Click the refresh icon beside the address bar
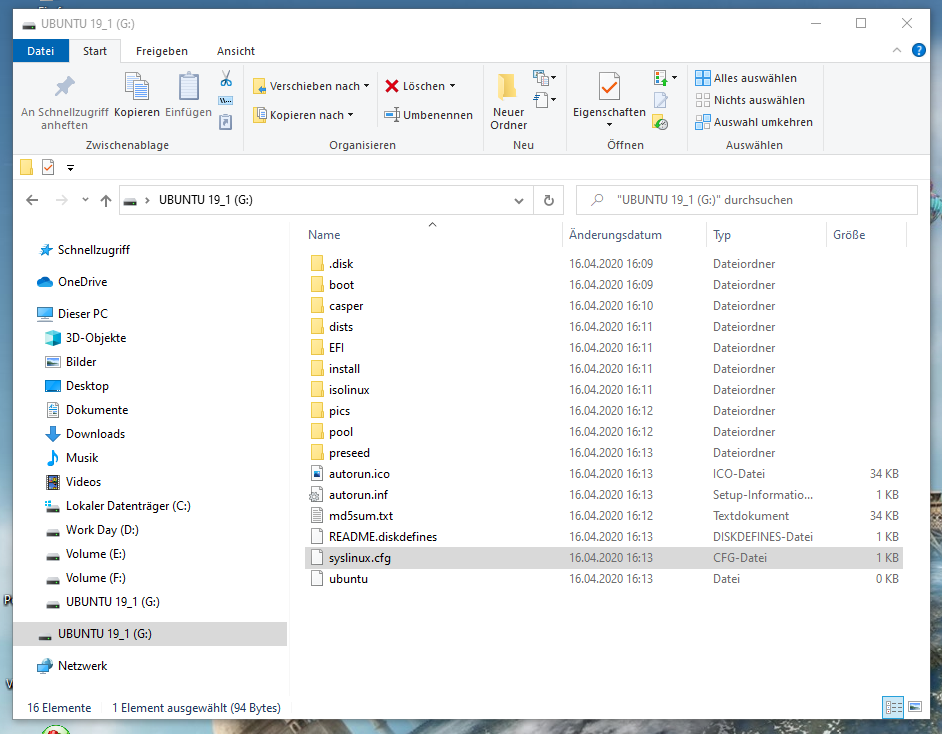Screen dimensions: 942x734 (x=548, y=200)
